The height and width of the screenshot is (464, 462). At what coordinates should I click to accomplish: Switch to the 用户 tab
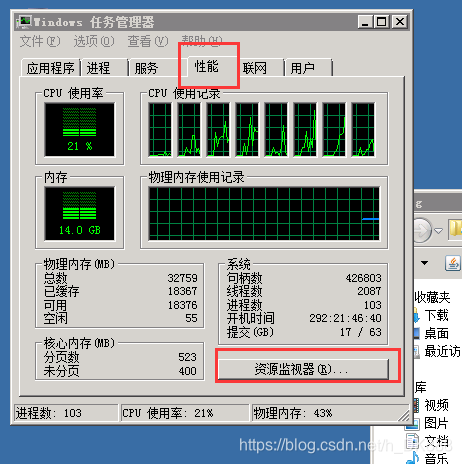coord(308,68)
